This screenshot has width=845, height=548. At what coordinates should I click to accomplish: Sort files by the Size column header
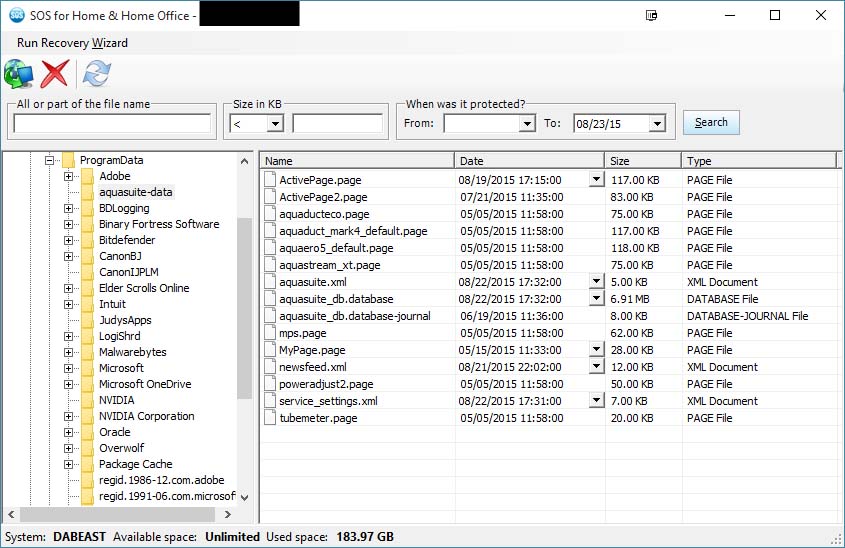pos(642,161)
